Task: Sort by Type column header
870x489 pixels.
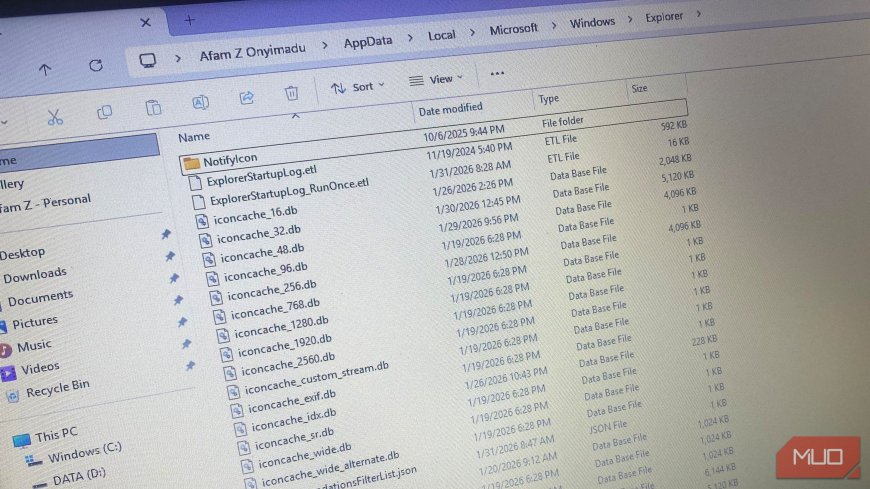Action: pyautogui.click(x=549, y=99)
